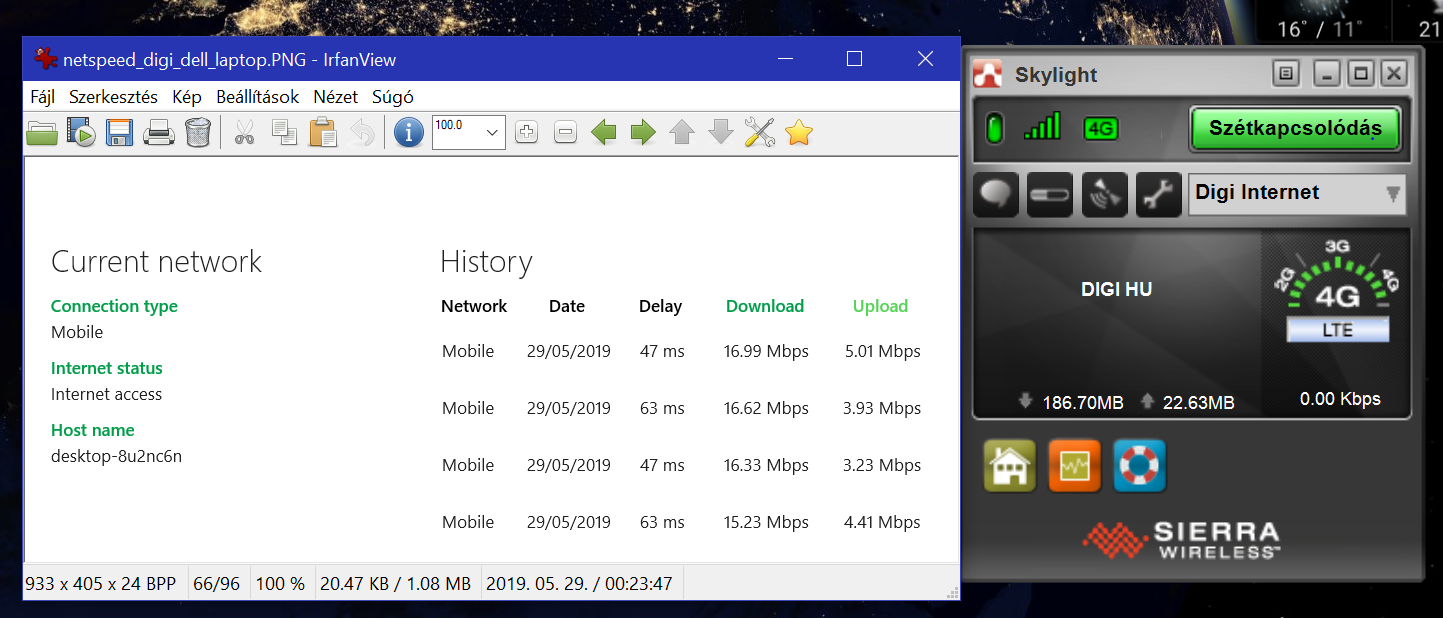Open the satellite dish icon in Skylight

coord(1104,195)
